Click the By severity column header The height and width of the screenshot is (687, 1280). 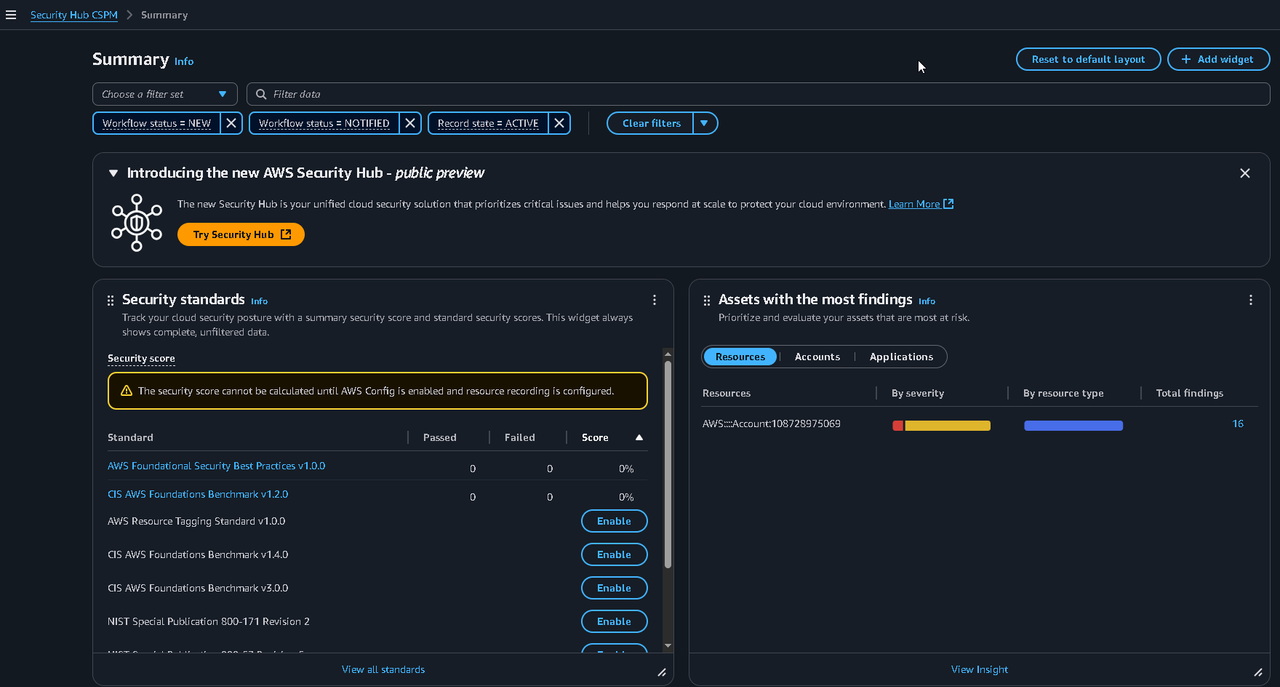(x=918, y=393)
